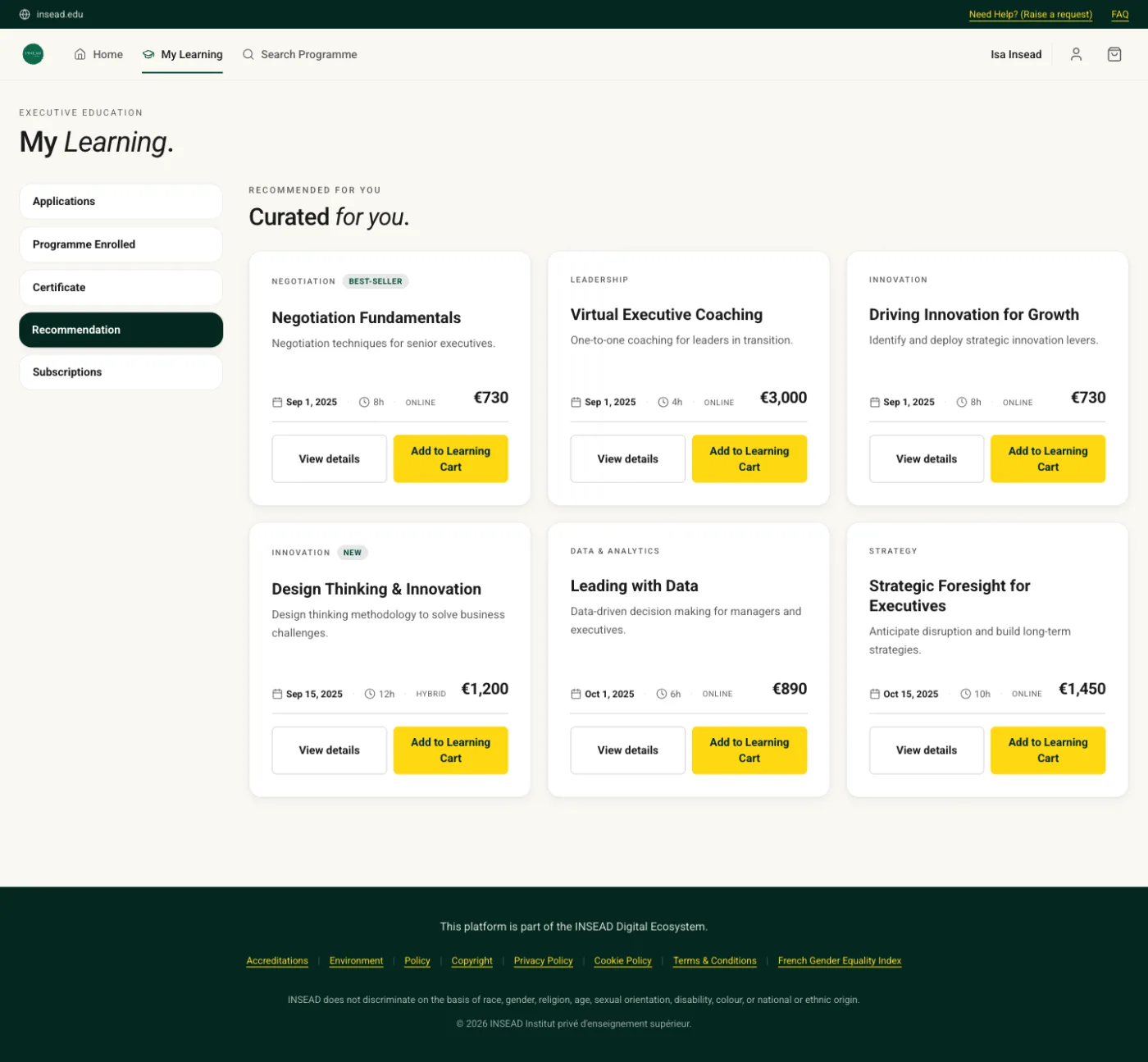Add Virtual Executive Coaching to Learning Cart
This screenshot has width=1148, height=1062.
coord(749,458)
